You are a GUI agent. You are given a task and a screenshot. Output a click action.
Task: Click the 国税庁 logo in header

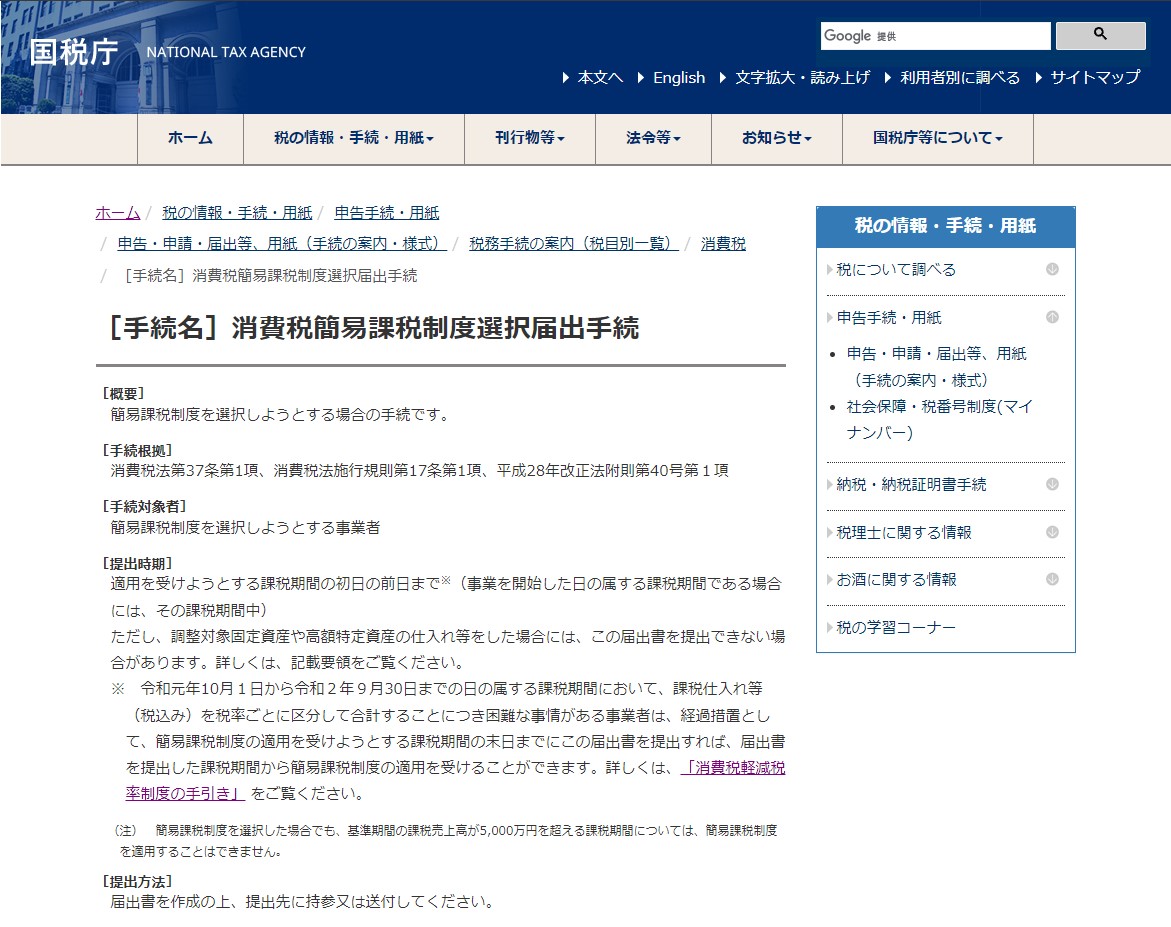pos(74,52)
